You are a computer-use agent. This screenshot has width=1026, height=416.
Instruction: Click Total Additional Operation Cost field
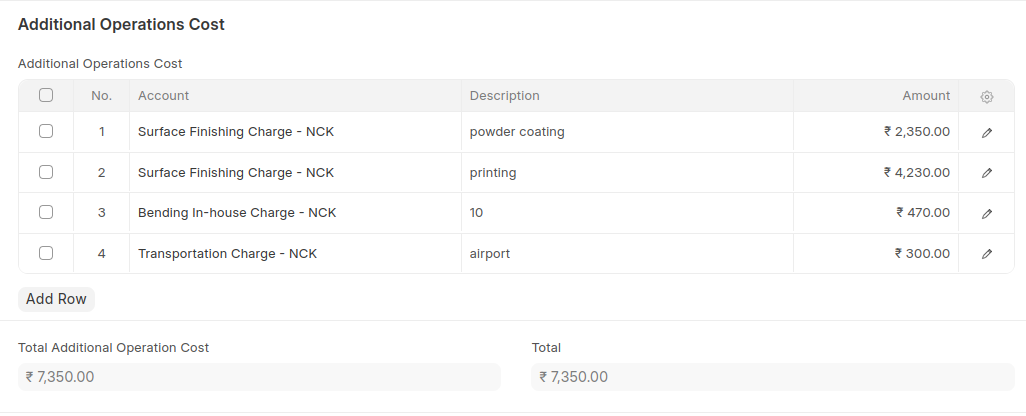[259, 377]
